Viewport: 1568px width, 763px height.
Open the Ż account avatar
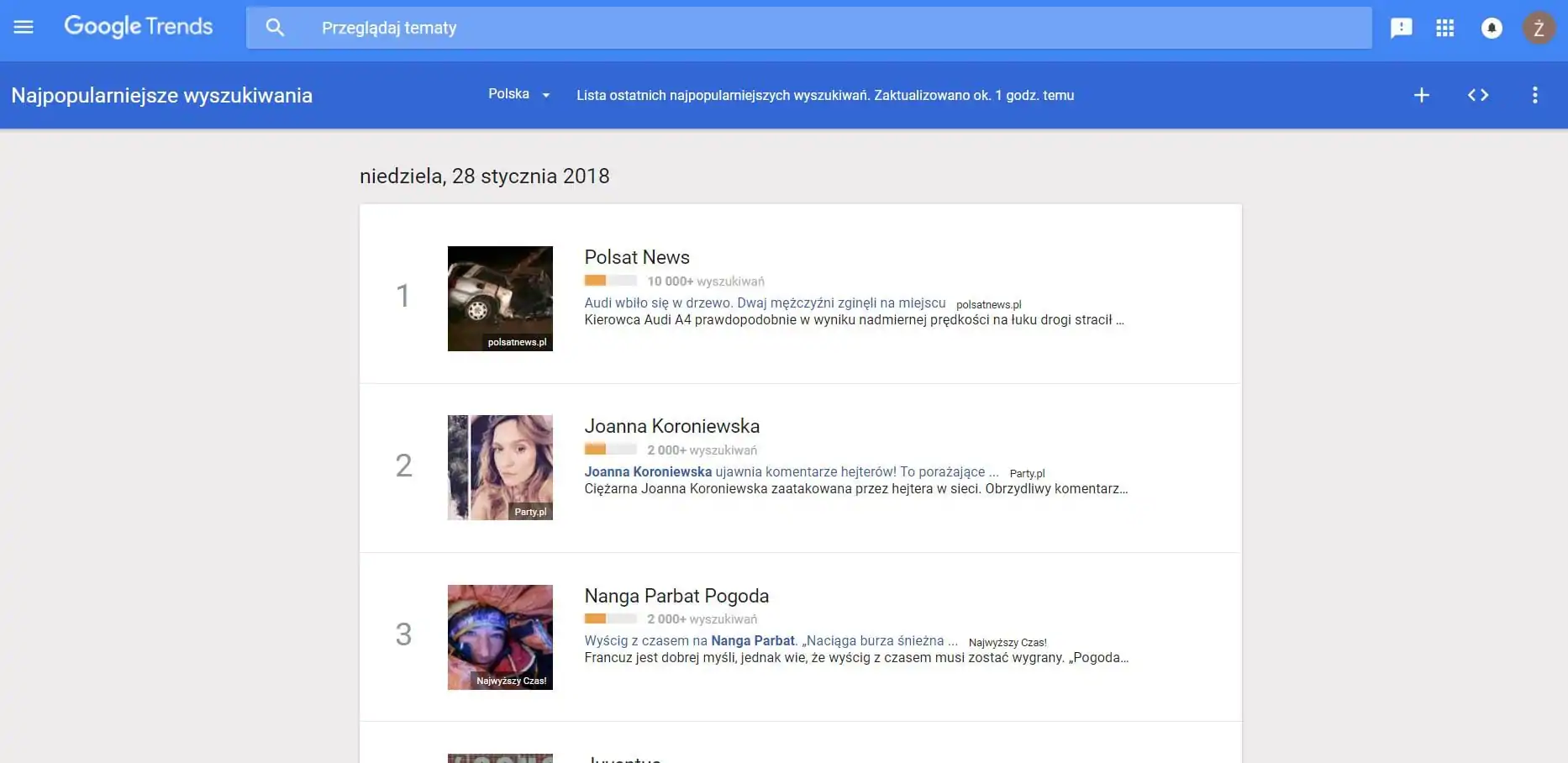1539,28
